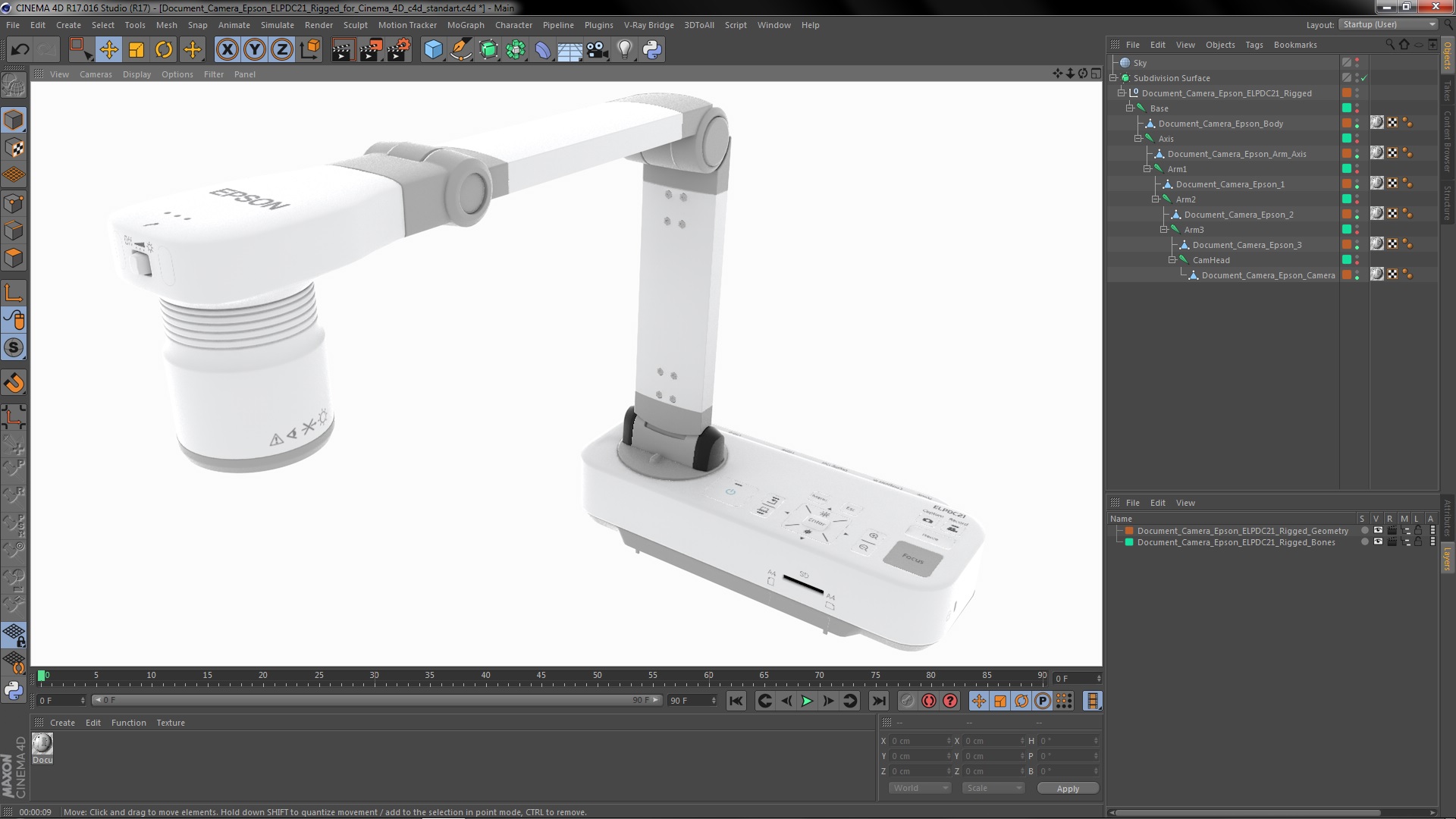Collapse the Base joint node

click(x=1130, y=108)
